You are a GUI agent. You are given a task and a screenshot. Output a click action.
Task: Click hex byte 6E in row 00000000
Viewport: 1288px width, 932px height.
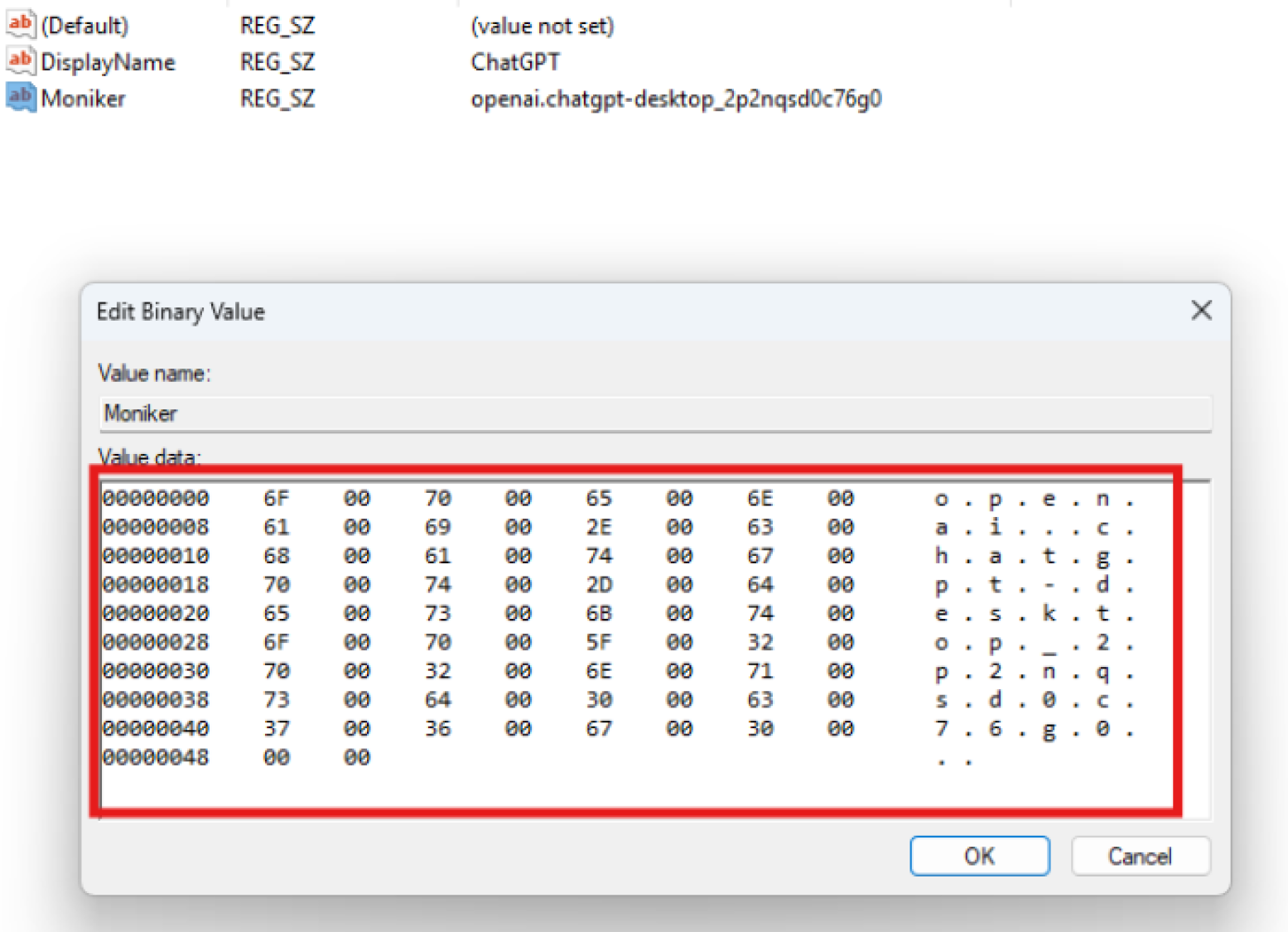tap(760, 498)
